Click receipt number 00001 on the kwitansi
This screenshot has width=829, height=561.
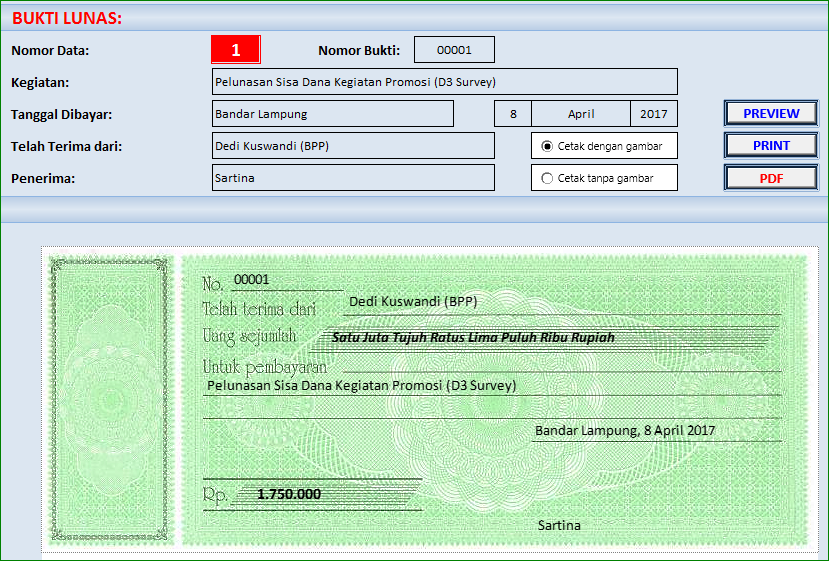[x=252, y=280]
